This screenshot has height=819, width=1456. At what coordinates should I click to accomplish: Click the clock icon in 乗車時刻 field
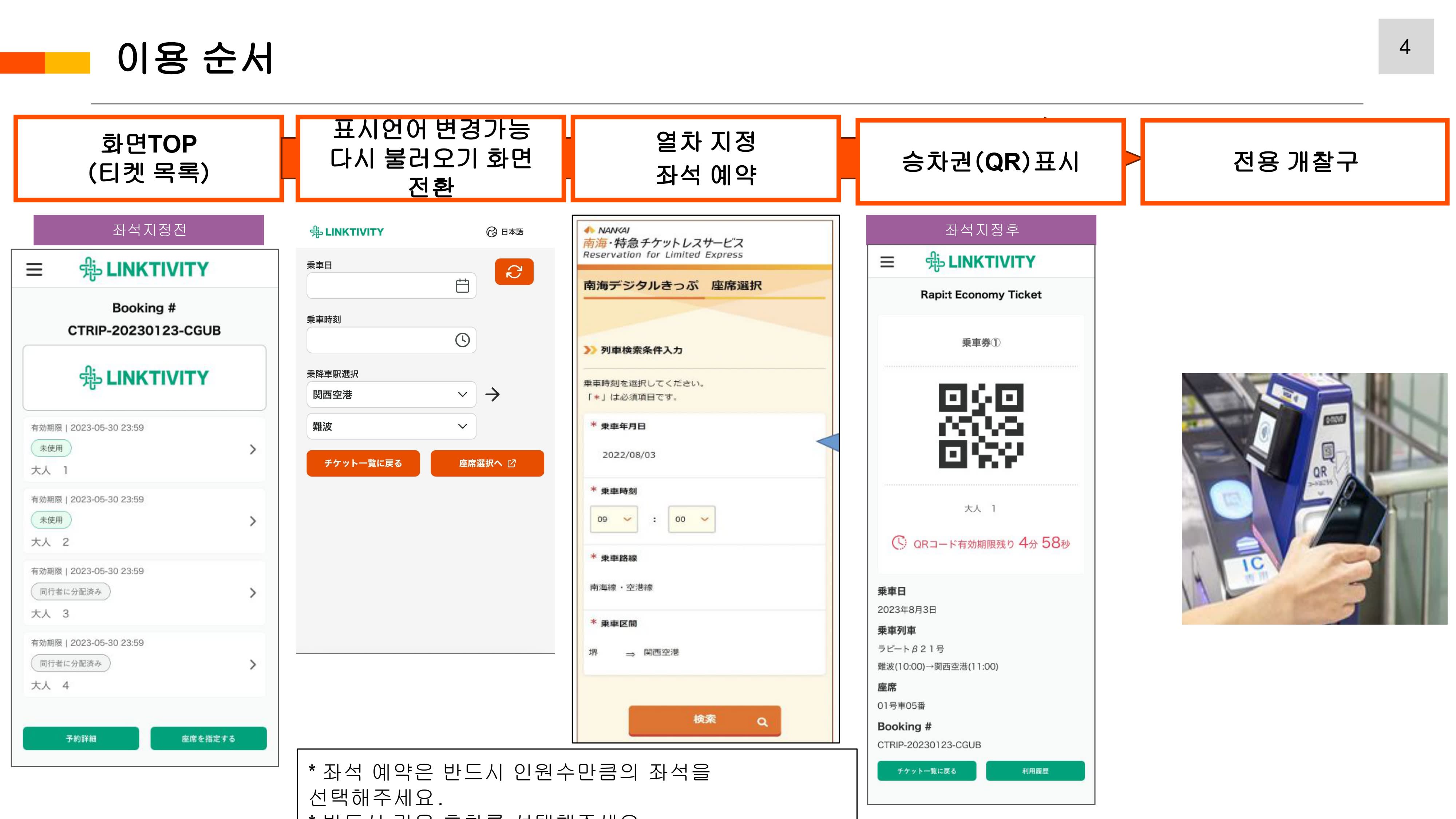click(x=462, y=340)
